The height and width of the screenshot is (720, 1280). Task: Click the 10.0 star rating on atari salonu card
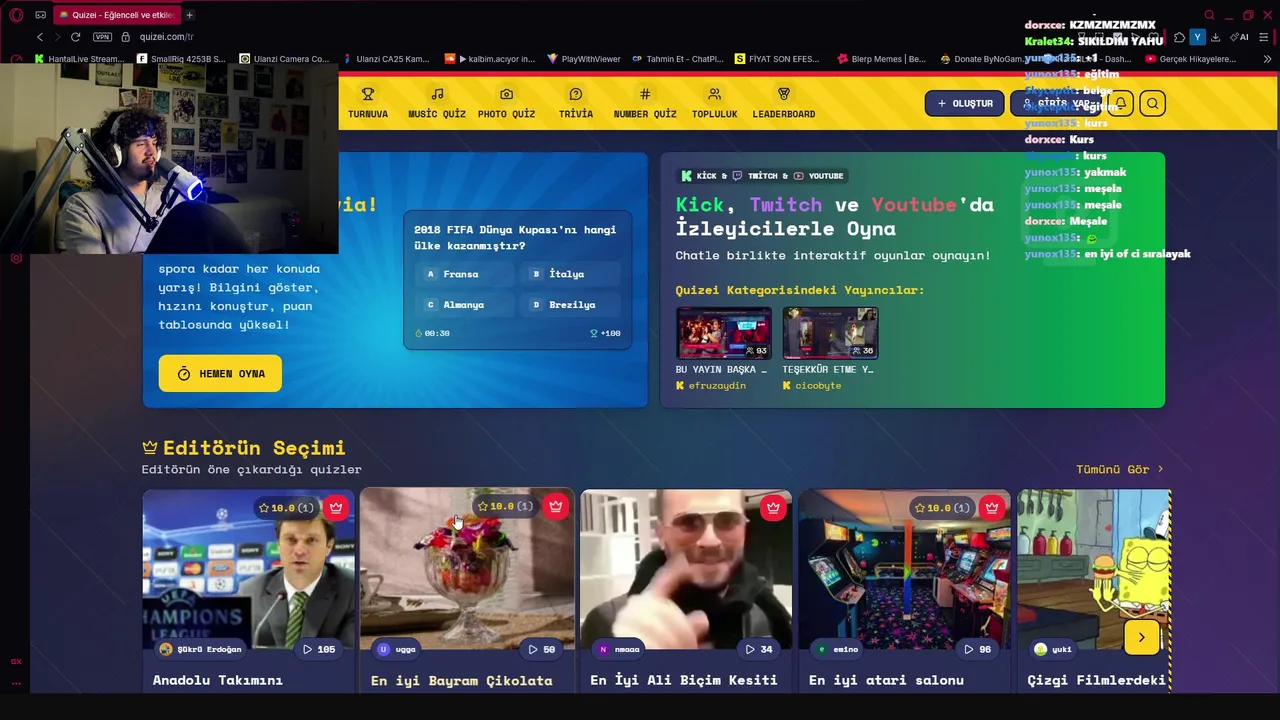click(x=942, y=508)
